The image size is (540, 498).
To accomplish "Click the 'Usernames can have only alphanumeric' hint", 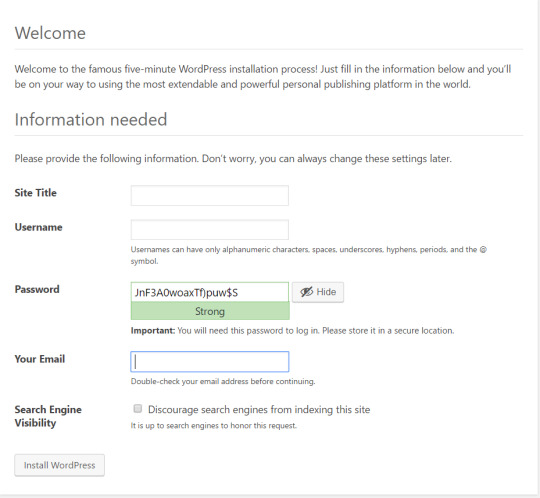I will (309, 255).
